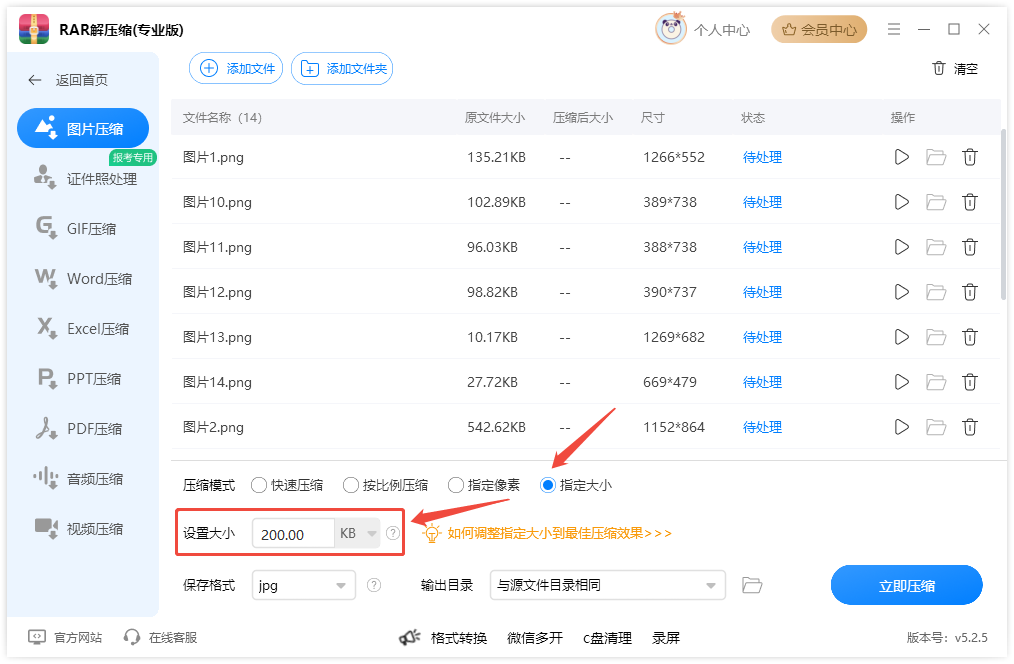Click 添加文件夹 button
Viewport: 1014px width, 664px height.
tap(342, 68)
